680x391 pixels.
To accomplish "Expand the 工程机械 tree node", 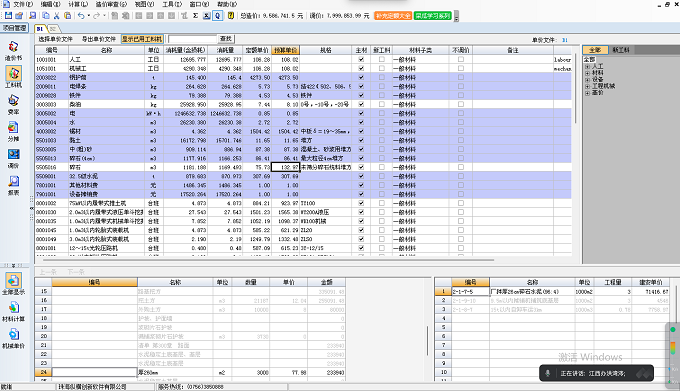I will (587, 86).
